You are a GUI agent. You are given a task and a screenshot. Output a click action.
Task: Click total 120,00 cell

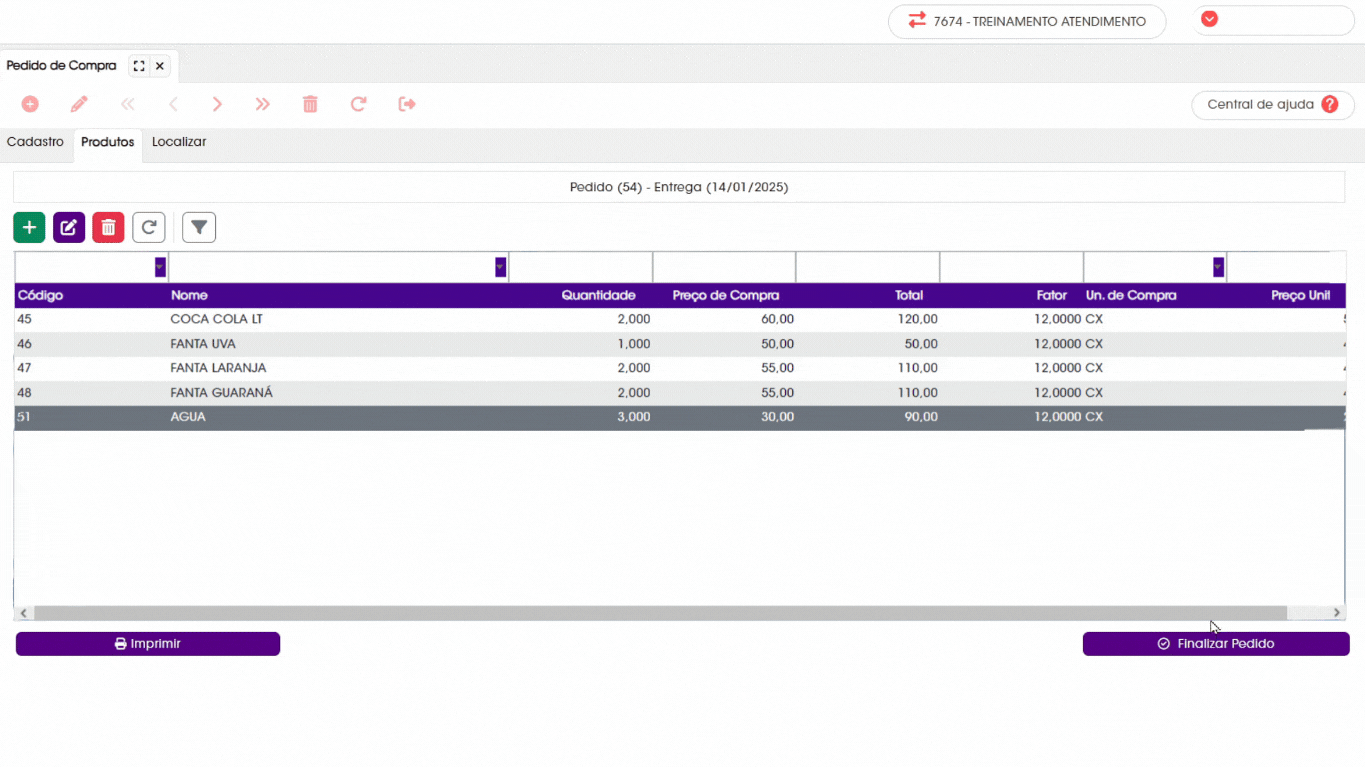pos(868,320)
